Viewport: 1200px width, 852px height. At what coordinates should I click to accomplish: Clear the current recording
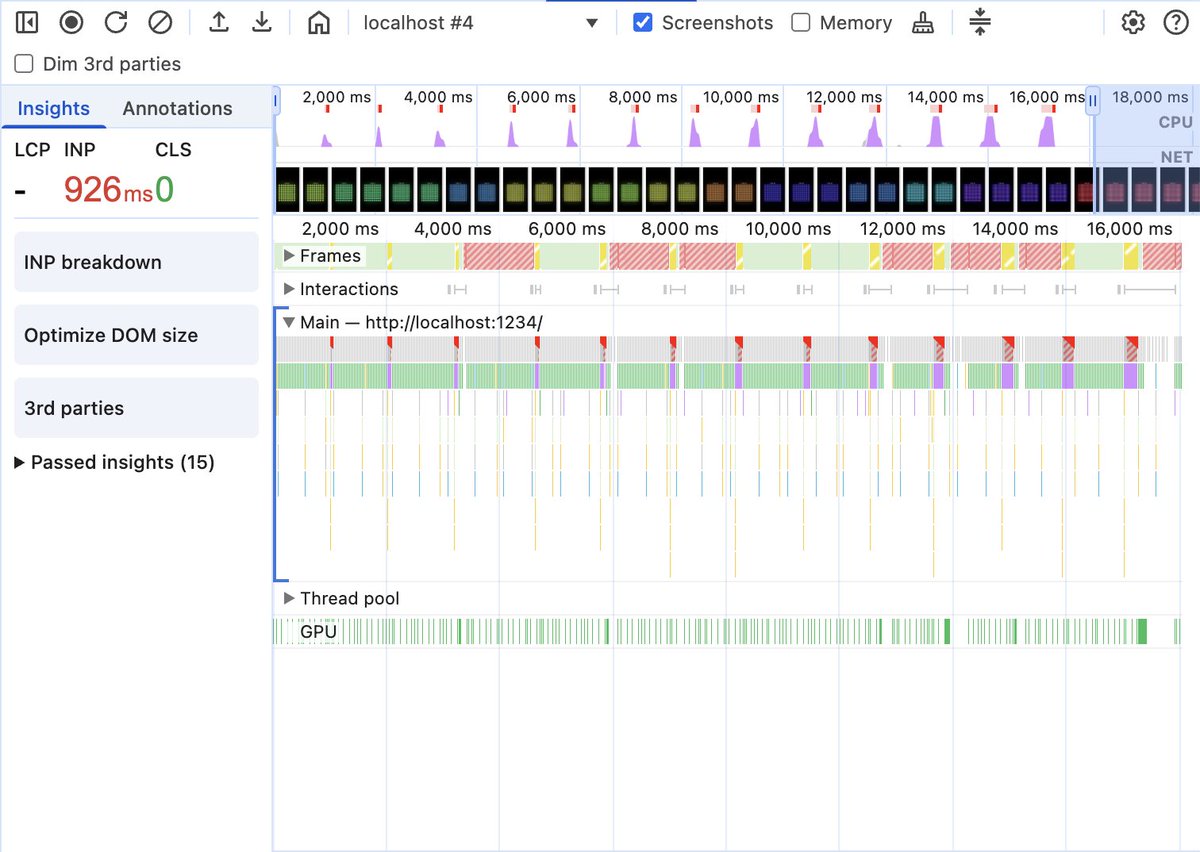[160, 22]
